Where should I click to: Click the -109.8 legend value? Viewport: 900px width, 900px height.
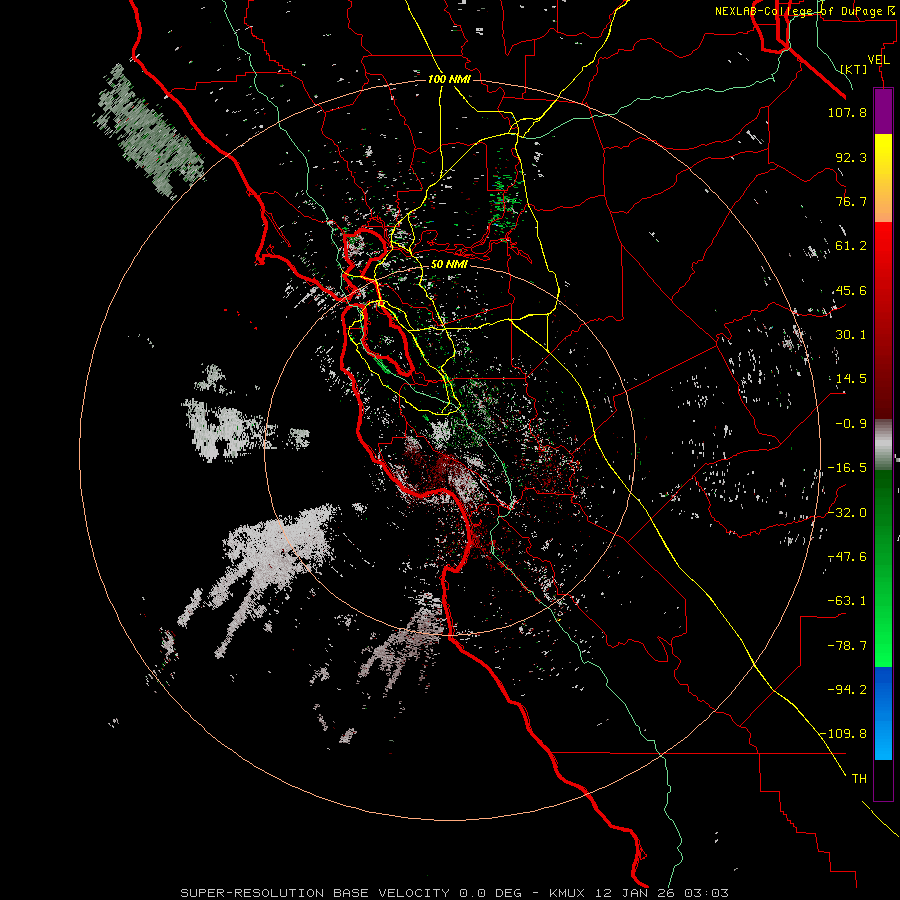pos(844,734)
